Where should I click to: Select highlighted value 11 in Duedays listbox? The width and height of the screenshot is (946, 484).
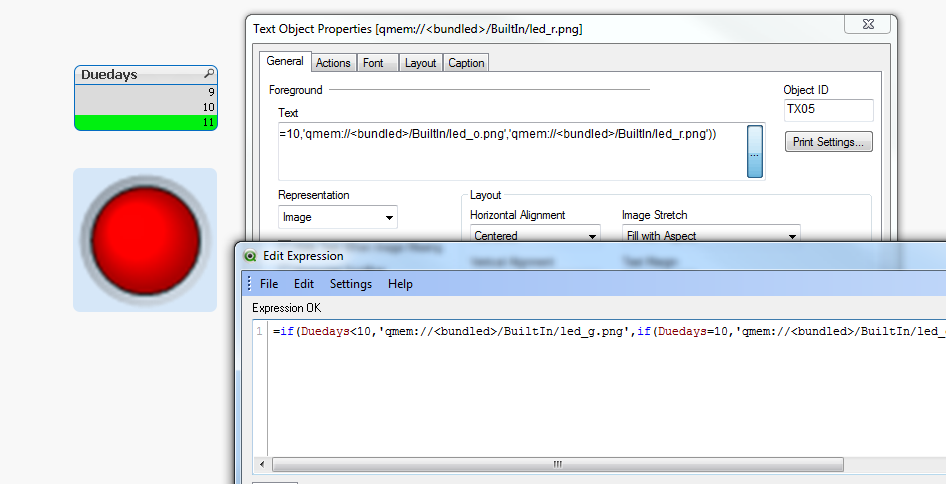tap(145, 122)
